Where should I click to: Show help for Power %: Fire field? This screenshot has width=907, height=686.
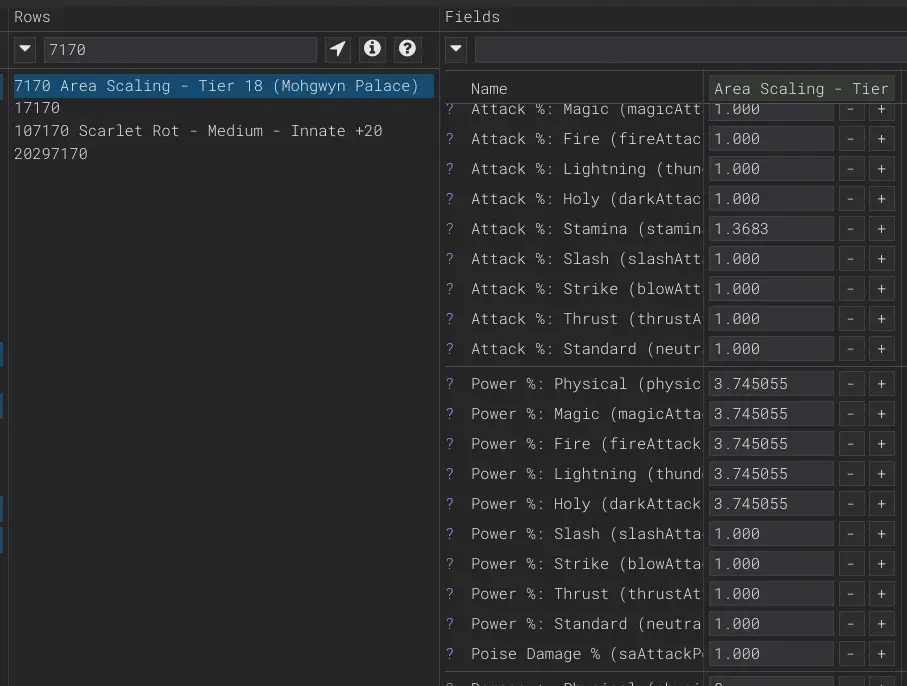pyautogui.click(x=450, y=444)
